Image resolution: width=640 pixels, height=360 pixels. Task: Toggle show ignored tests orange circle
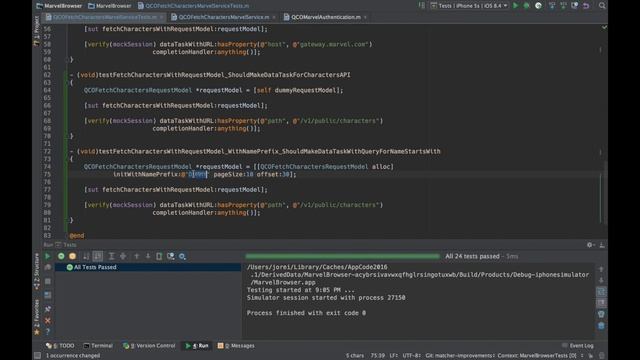click(x=72, y=256)
